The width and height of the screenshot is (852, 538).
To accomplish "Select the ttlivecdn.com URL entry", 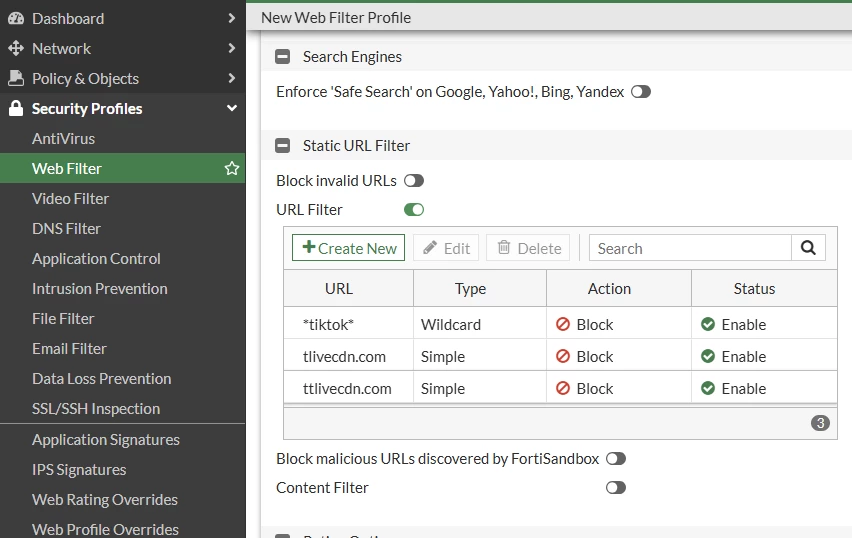I will (x=347, y=389).
